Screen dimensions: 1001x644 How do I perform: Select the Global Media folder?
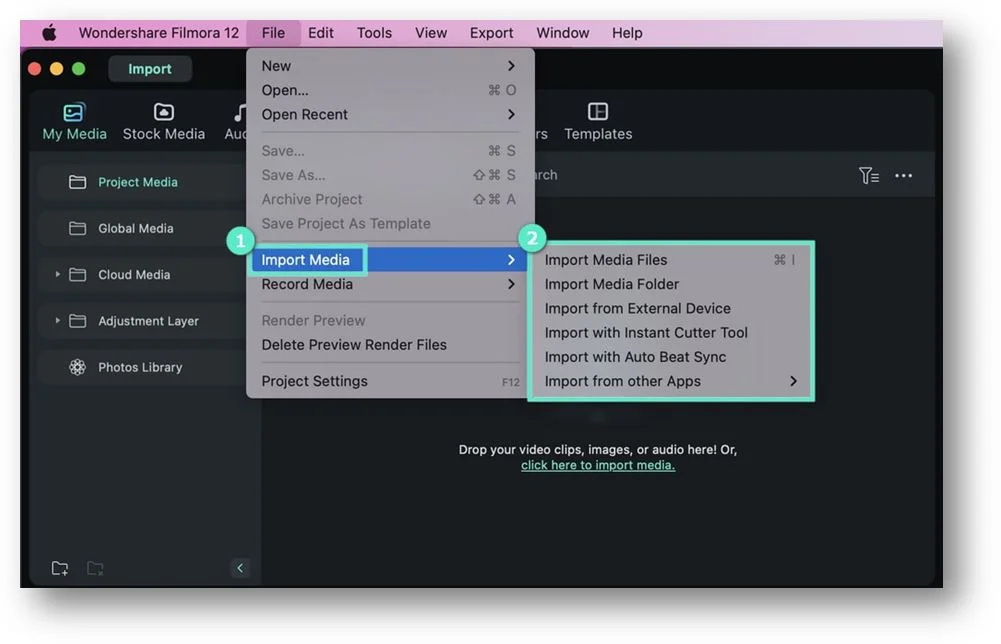[140, 228]
